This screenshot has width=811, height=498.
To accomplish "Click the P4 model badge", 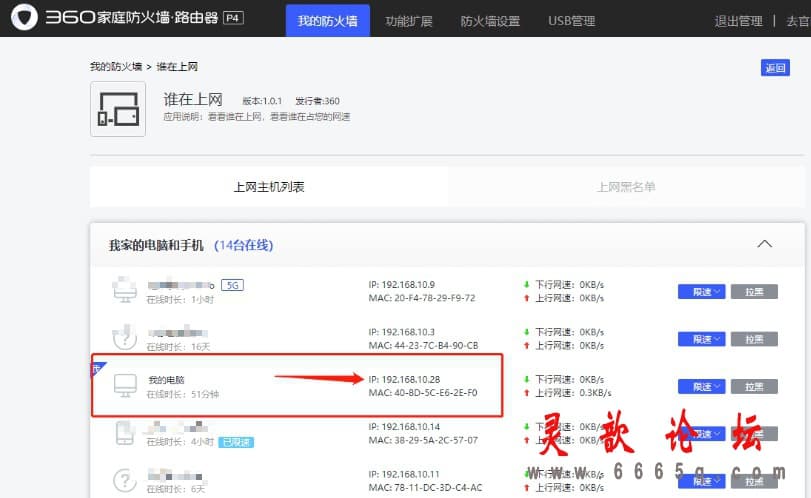I will pos(233,18).
